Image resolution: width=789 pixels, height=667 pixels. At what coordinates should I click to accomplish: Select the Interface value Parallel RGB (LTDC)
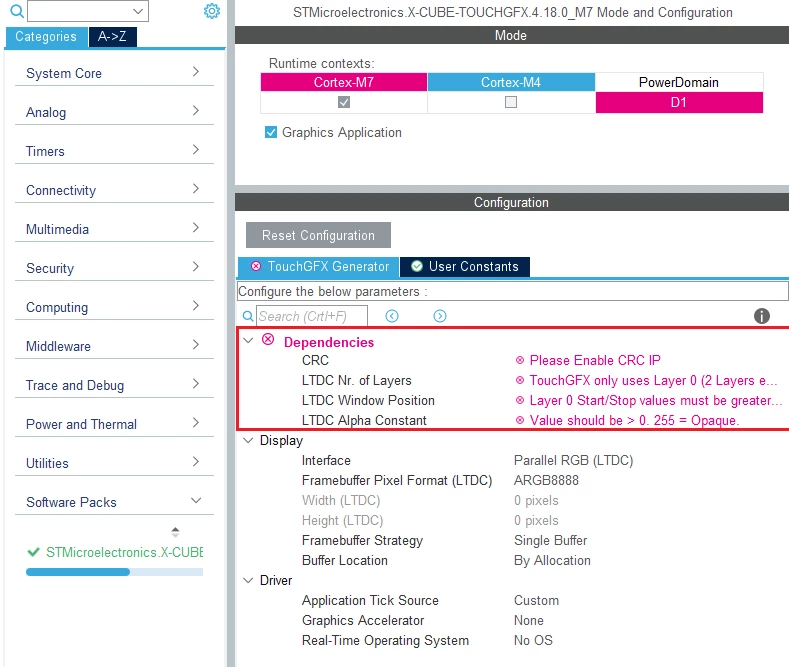click(573, 460)
